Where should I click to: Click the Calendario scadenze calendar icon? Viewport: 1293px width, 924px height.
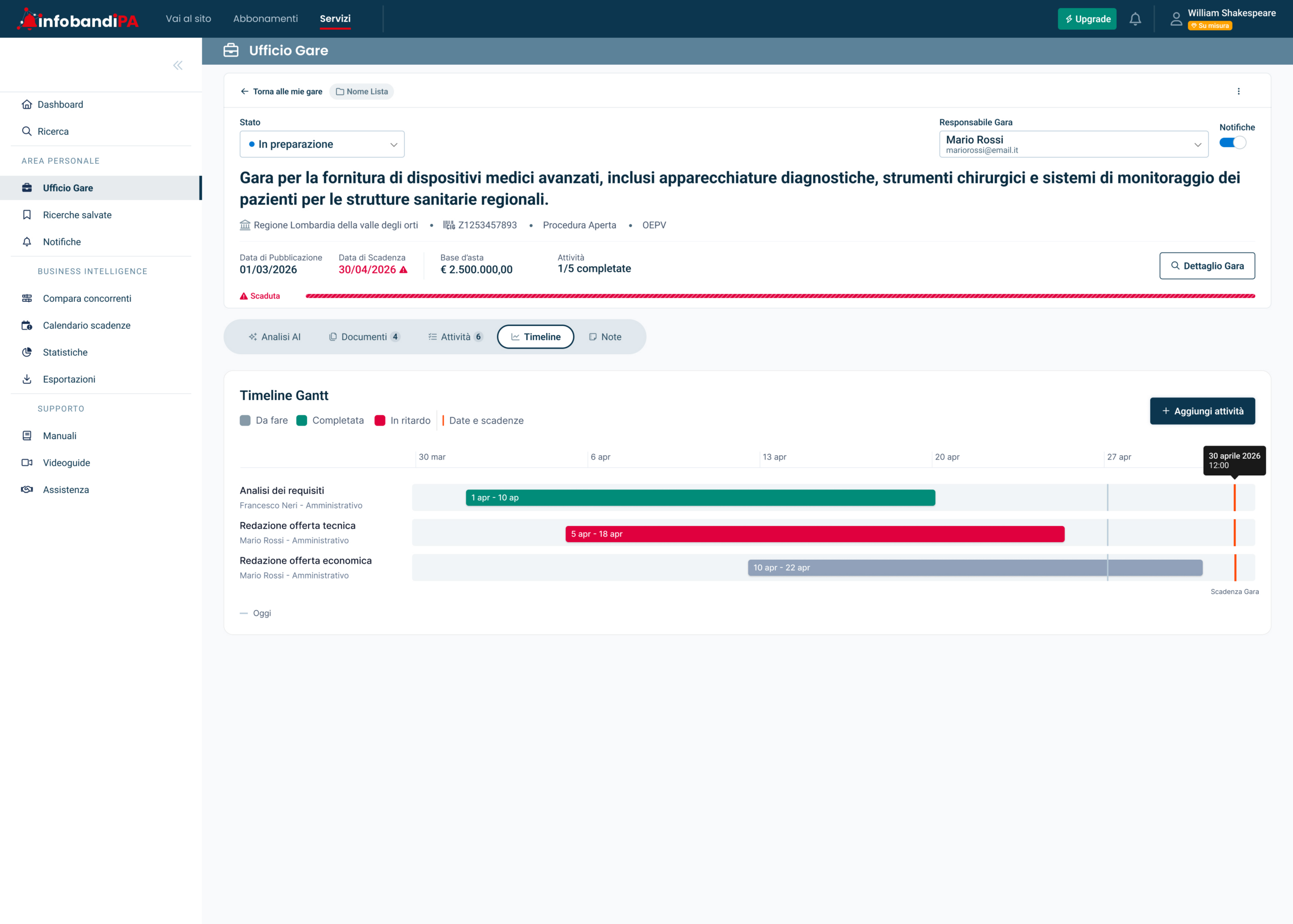click(x=27, y=325)
